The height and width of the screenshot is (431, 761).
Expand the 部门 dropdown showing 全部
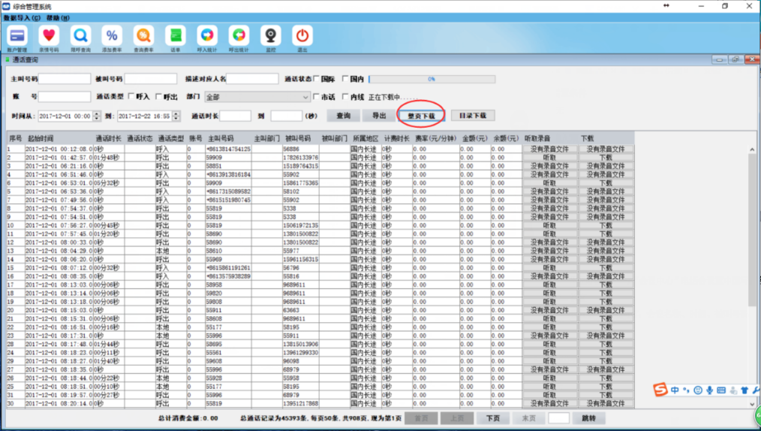click(x=257, y=97)
